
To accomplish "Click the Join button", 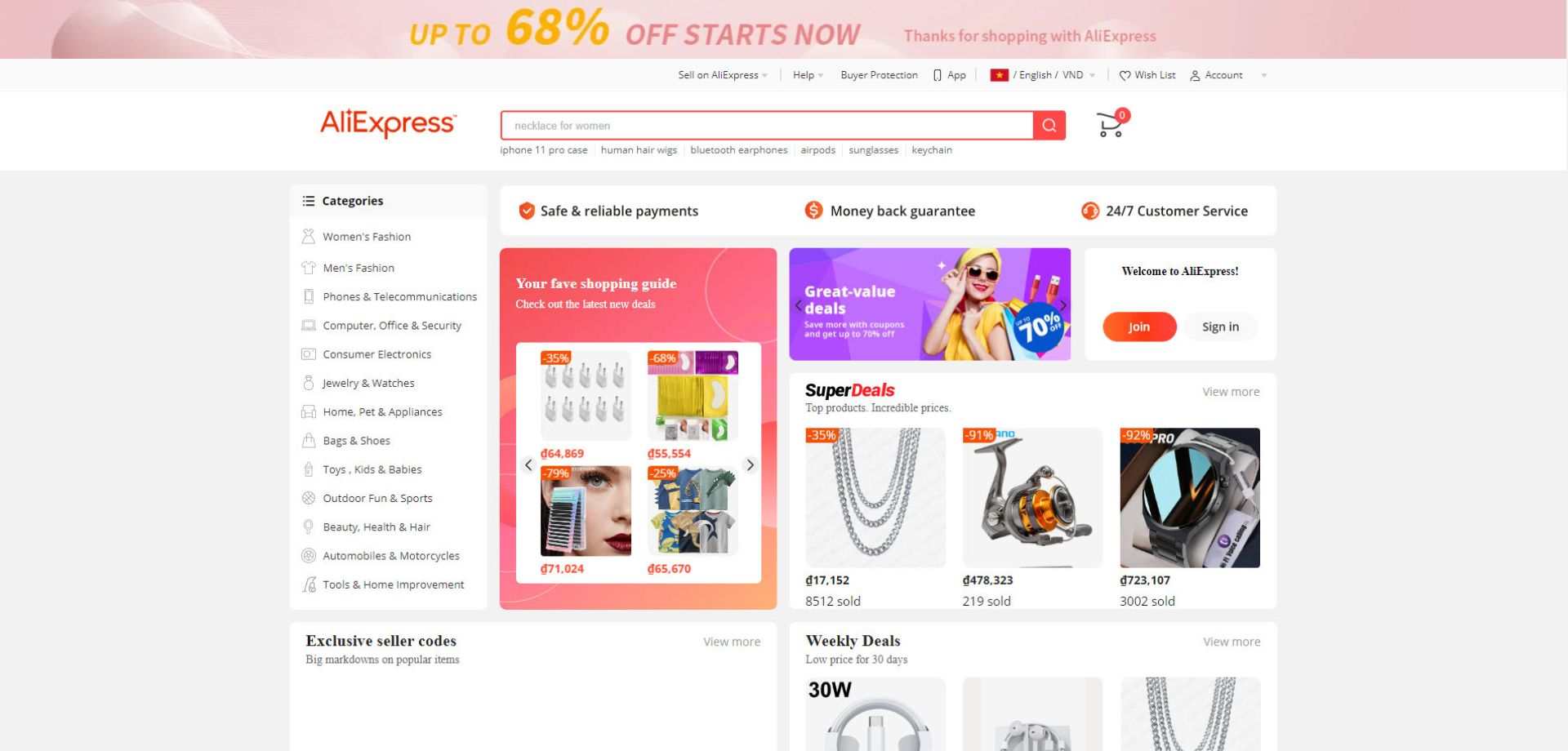I will point(1139,327).
